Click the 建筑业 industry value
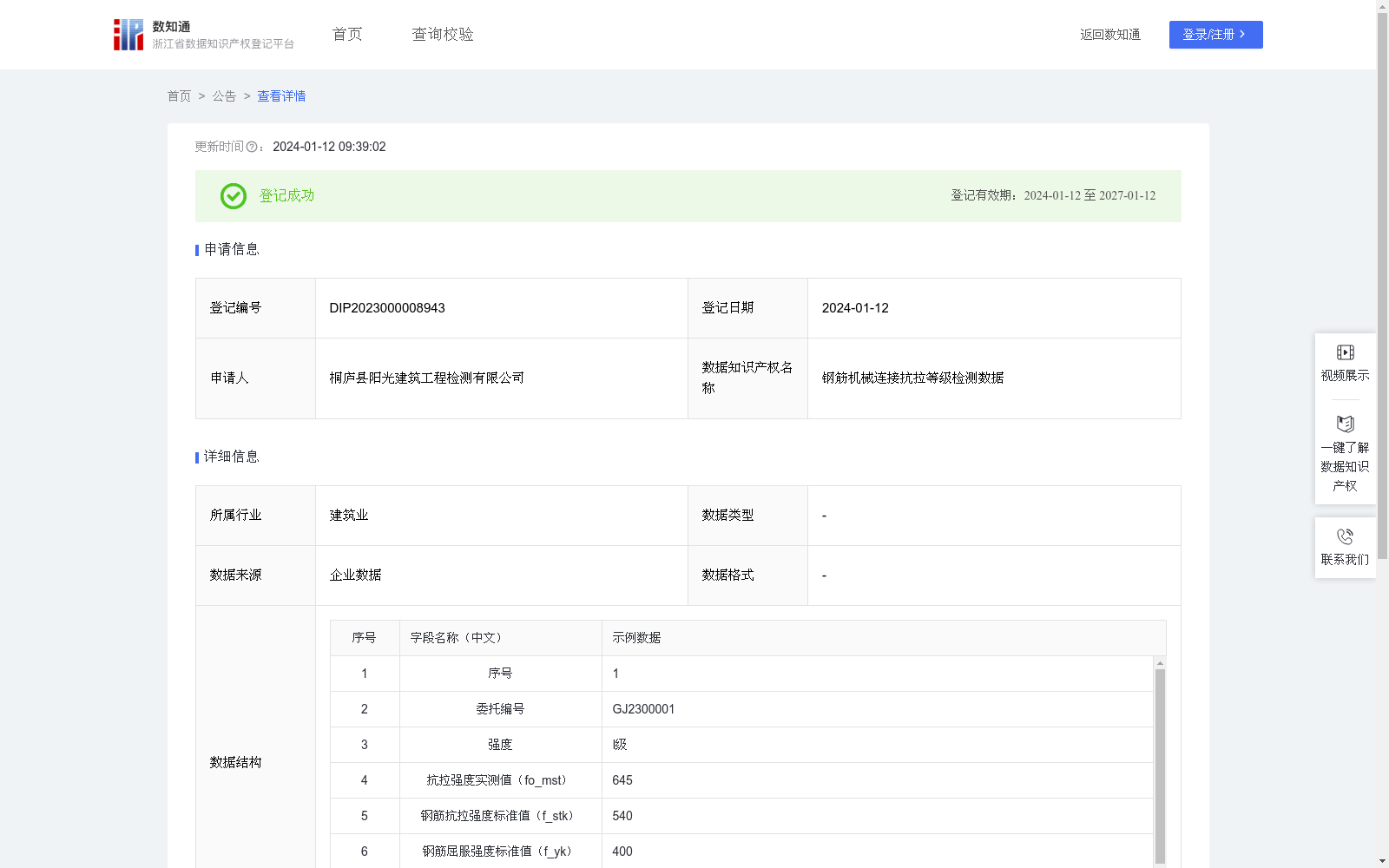This screenshot has height=868, width=1389. point(349,516)
